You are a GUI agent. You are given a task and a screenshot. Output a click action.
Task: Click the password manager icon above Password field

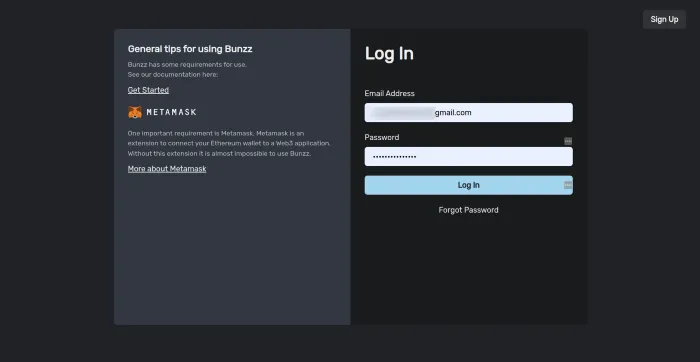[568, 141]
